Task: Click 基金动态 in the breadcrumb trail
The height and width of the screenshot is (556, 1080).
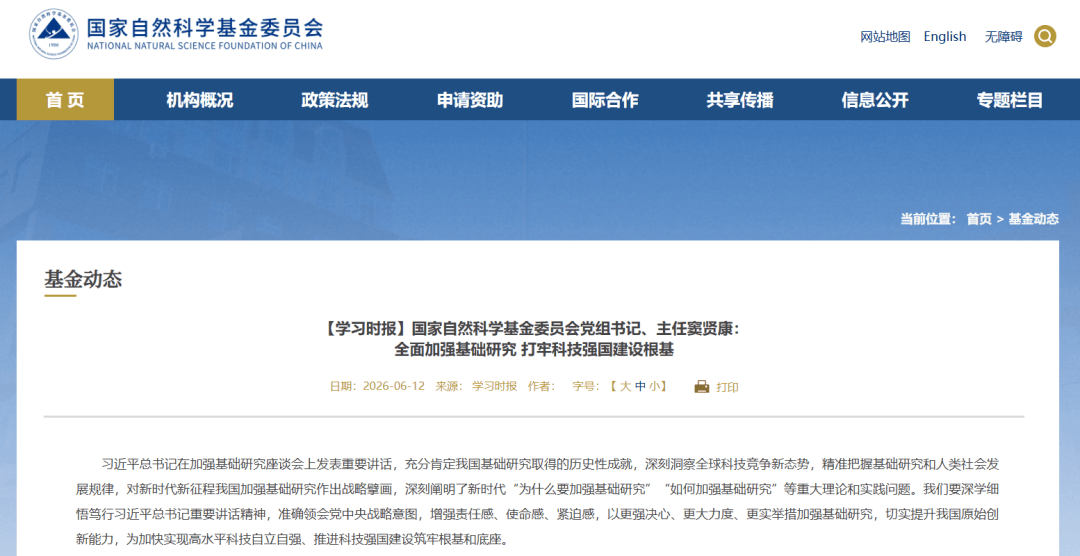Action: pyautogui.click(x=1033, y=219)
